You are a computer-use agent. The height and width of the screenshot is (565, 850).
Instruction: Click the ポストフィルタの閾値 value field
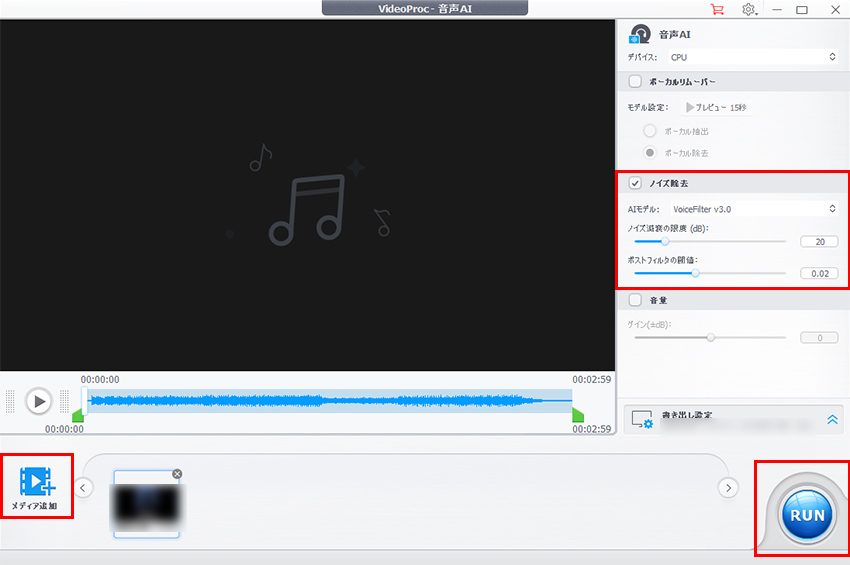[818, 273]
